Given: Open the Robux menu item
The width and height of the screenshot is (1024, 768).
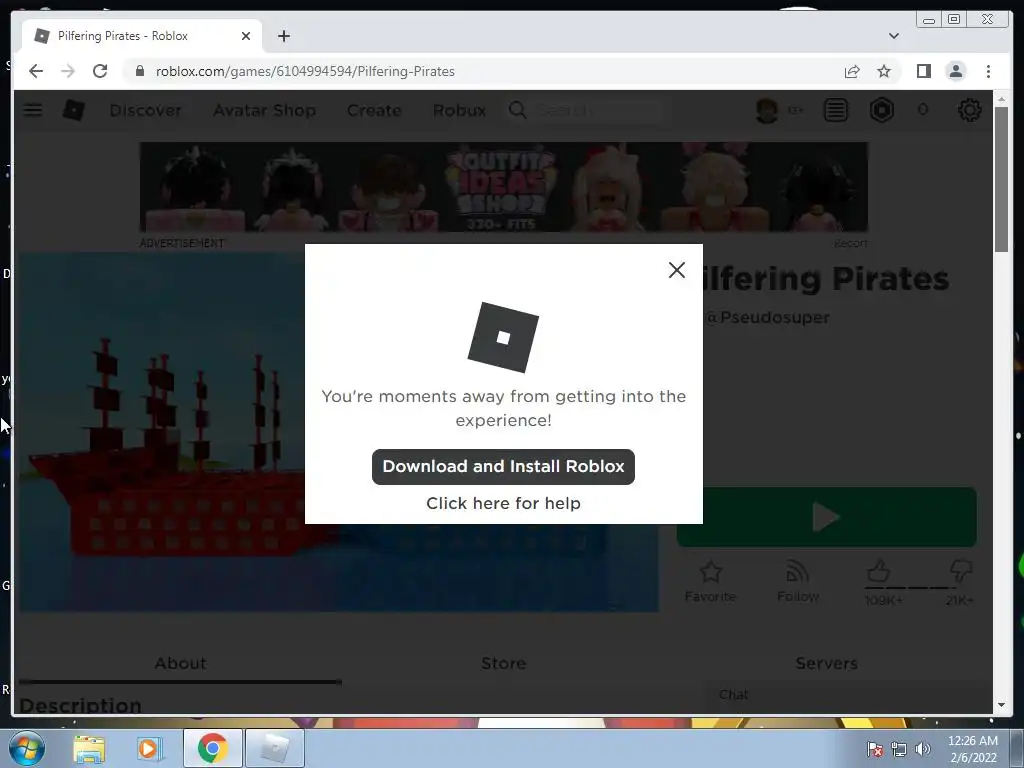Looking at the screenshot, I should (459, 110).
